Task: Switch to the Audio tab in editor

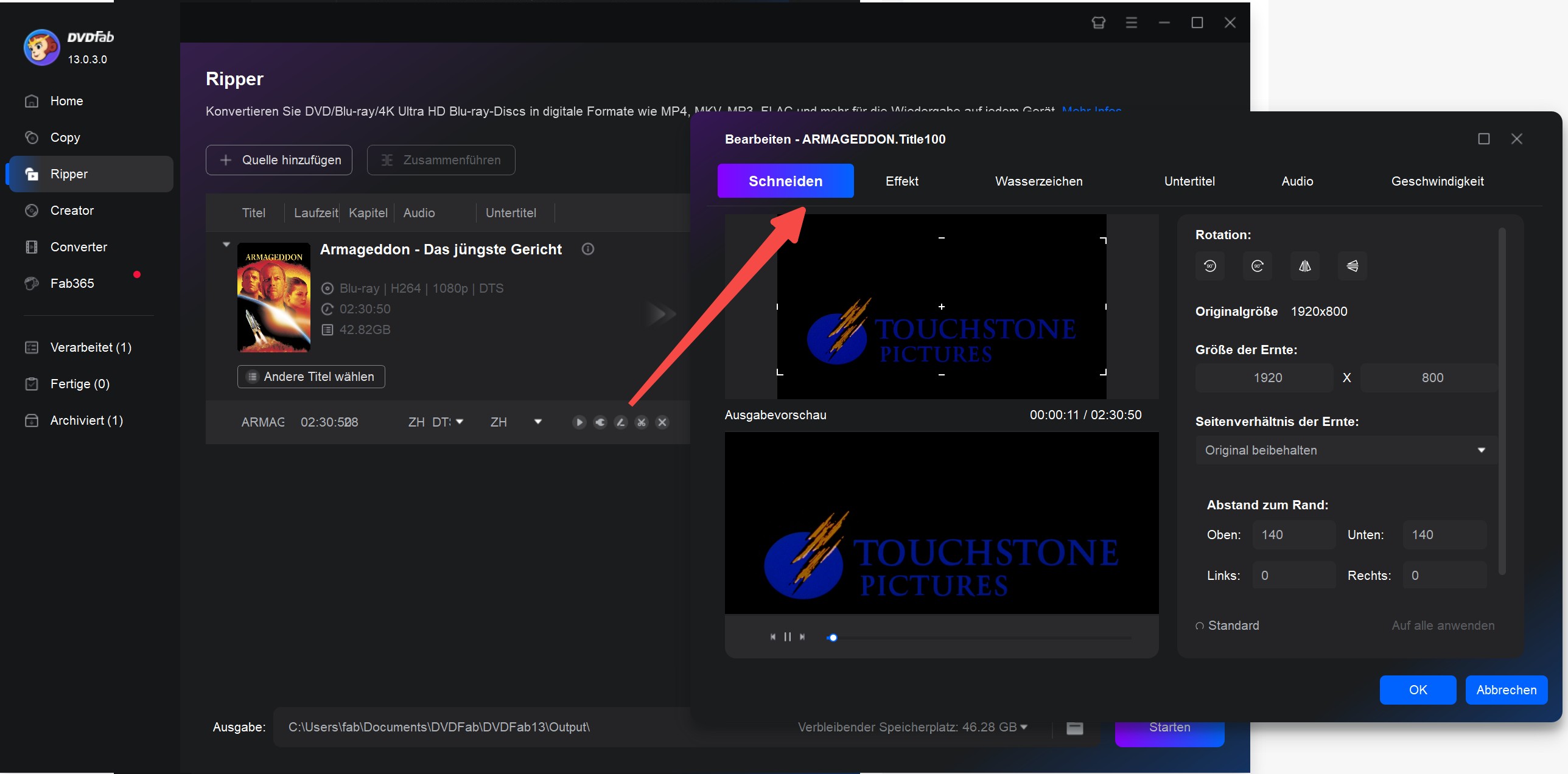Action: tap(1297, 181)
